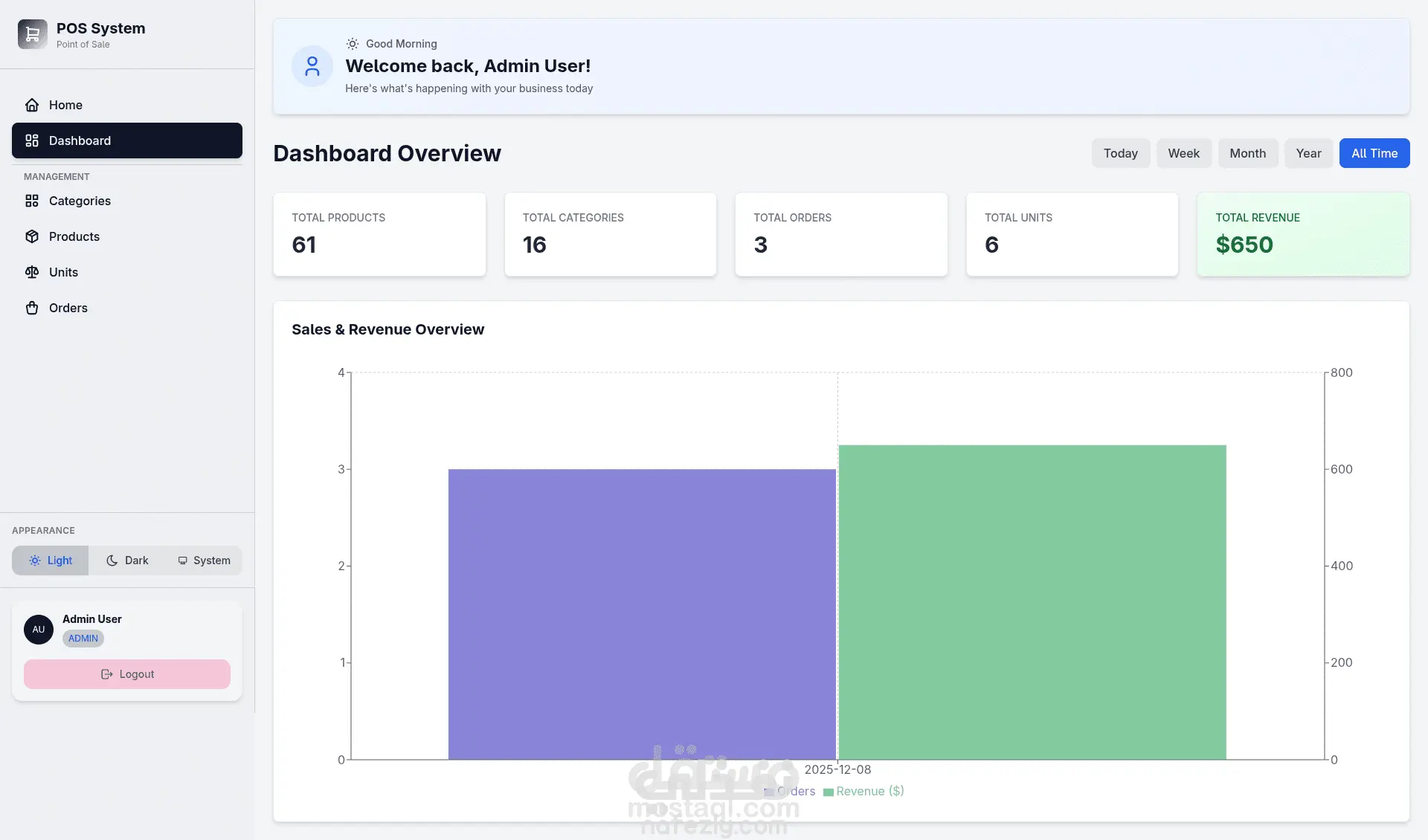Screen dimensions: 1428x840
Task: Switch appearance to Light mode
Action: tap(51, 560)
